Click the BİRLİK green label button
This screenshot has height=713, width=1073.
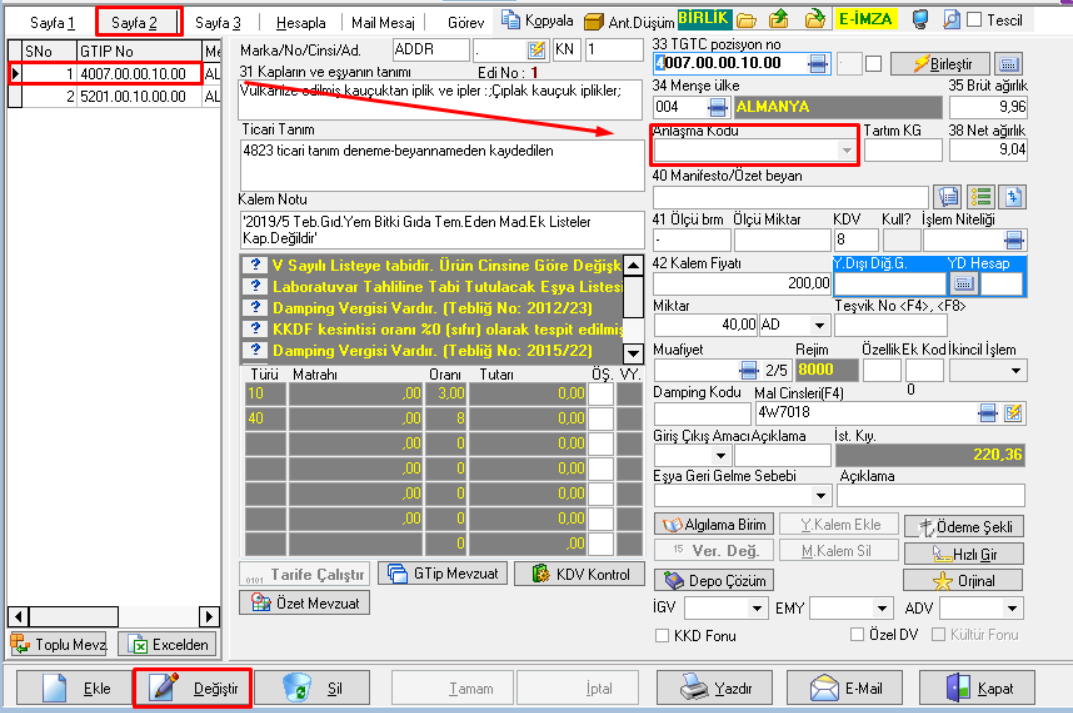(x=704, y=18)
